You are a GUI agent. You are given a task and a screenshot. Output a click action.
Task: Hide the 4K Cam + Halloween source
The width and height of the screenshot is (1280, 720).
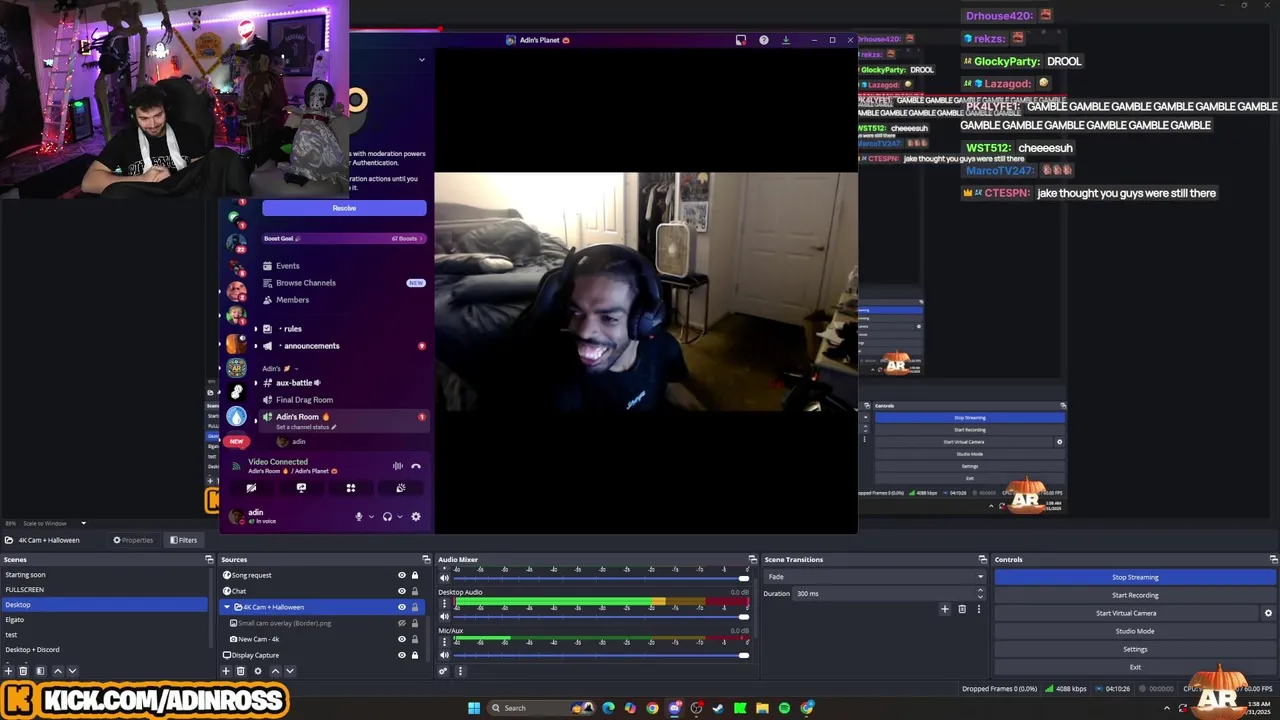point(402,607)
